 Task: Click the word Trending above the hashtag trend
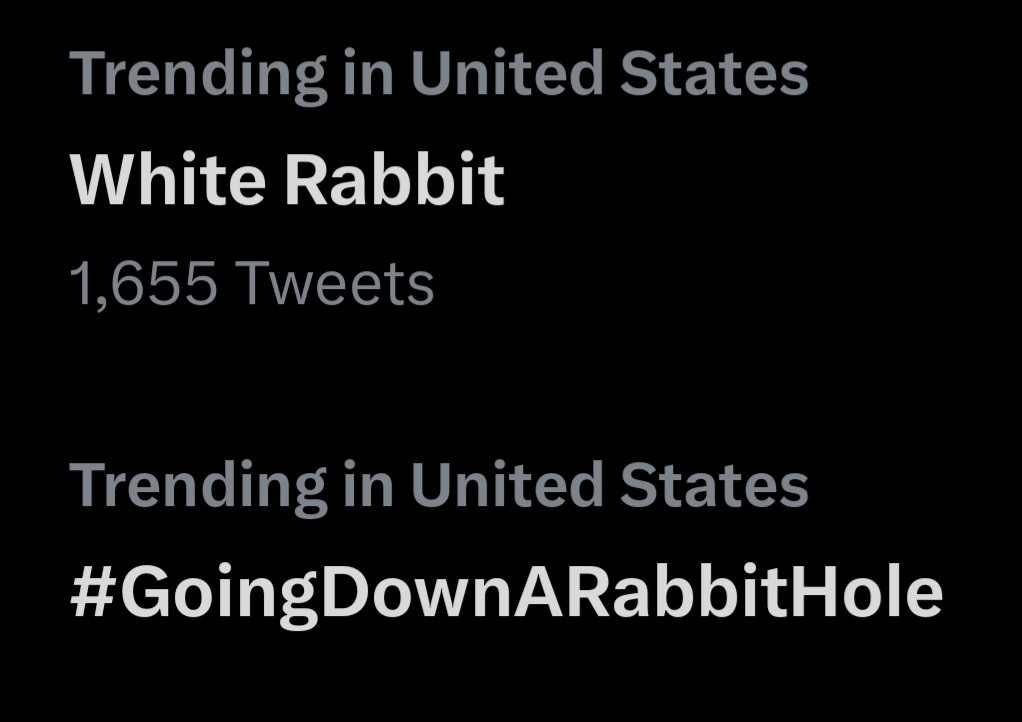(199, 487)
